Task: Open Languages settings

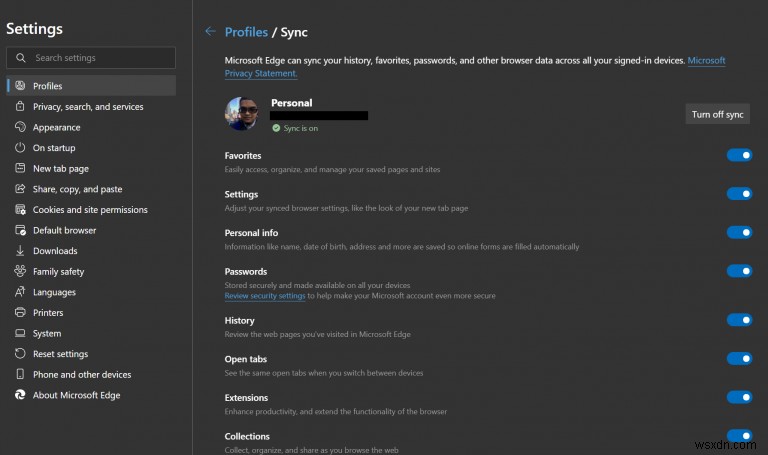Action: [91, 292]
